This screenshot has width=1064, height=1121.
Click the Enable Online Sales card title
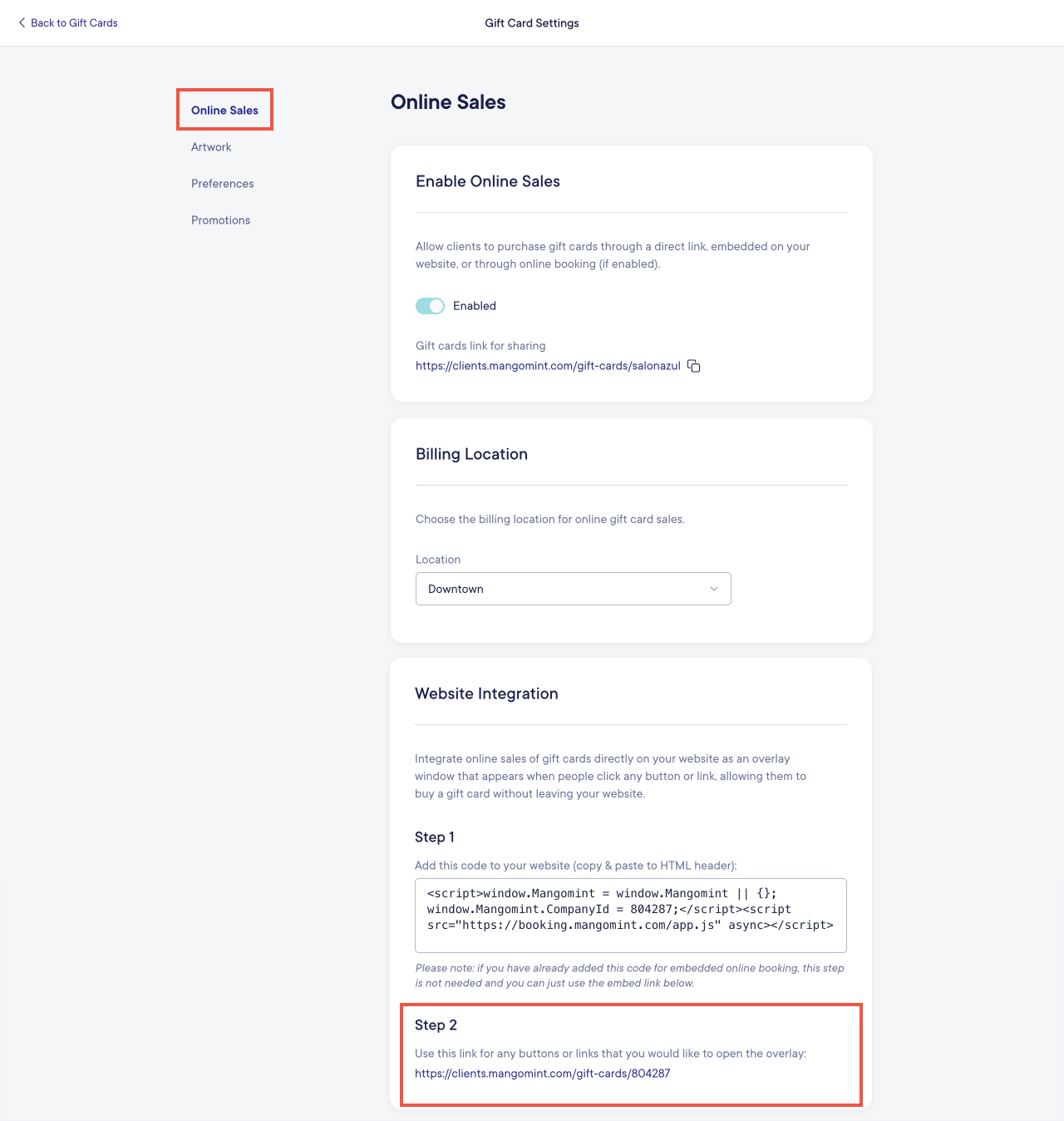[488, 181]
